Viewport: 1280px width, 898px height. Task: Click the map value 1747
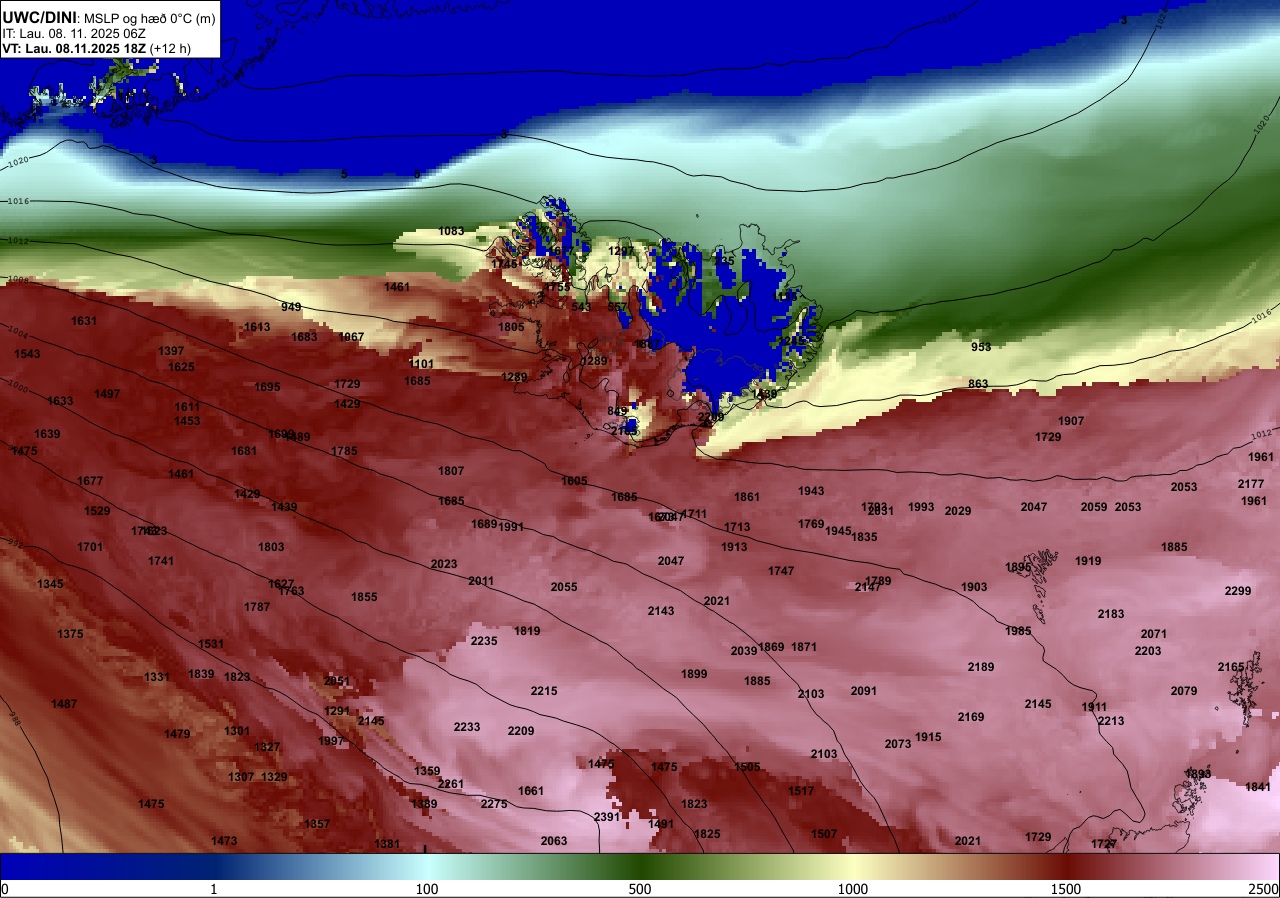point(781,571)
